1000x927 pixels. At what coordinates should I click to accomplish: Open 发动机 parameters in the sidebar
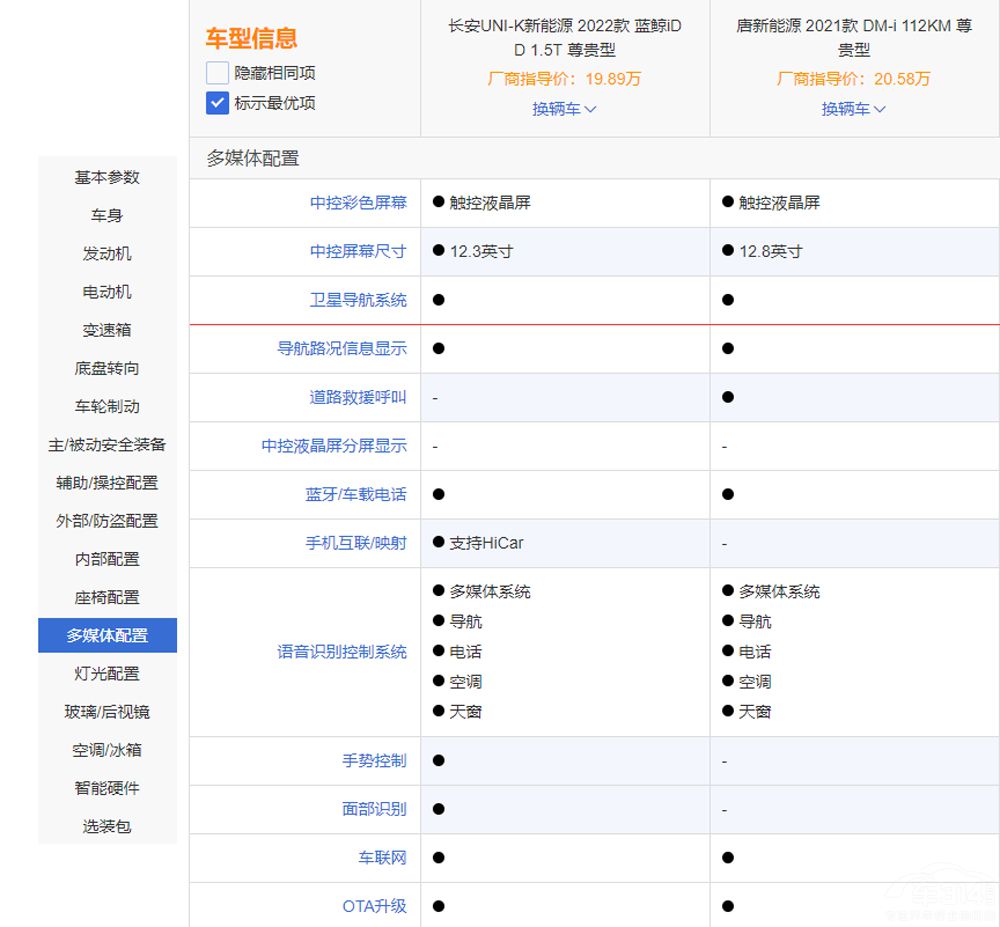(x=107, y=254)
